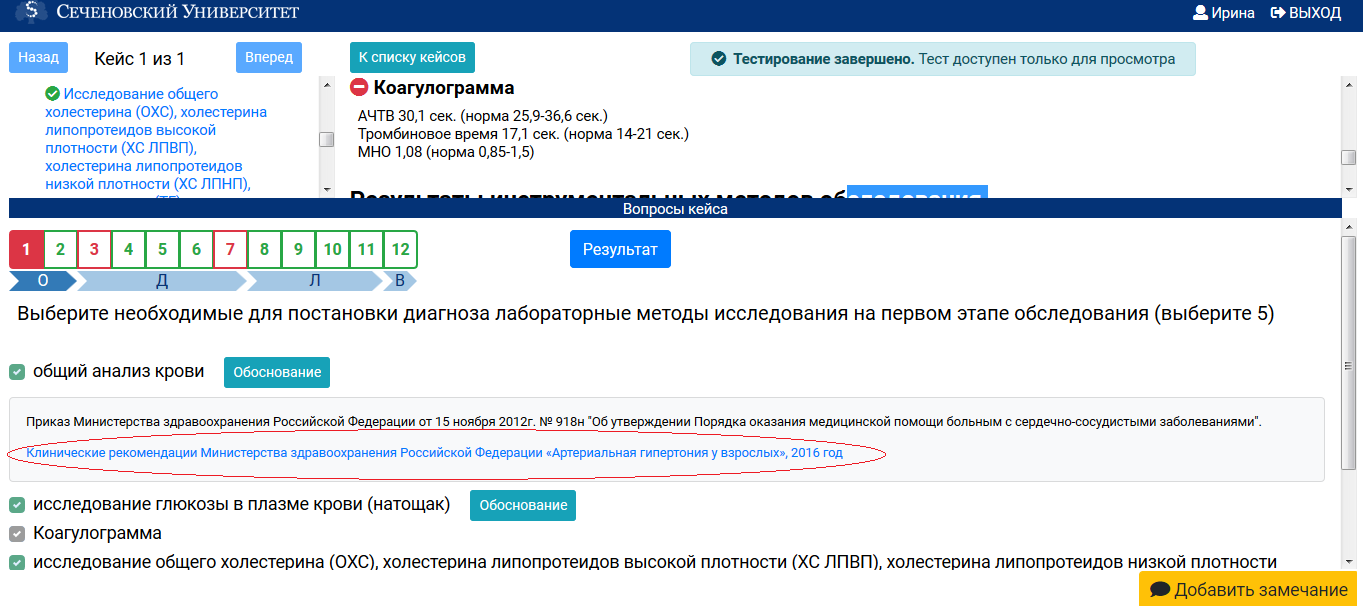Open question tab 12
The height and width of the screenshot is (608, 1363).
pos(400,249)
